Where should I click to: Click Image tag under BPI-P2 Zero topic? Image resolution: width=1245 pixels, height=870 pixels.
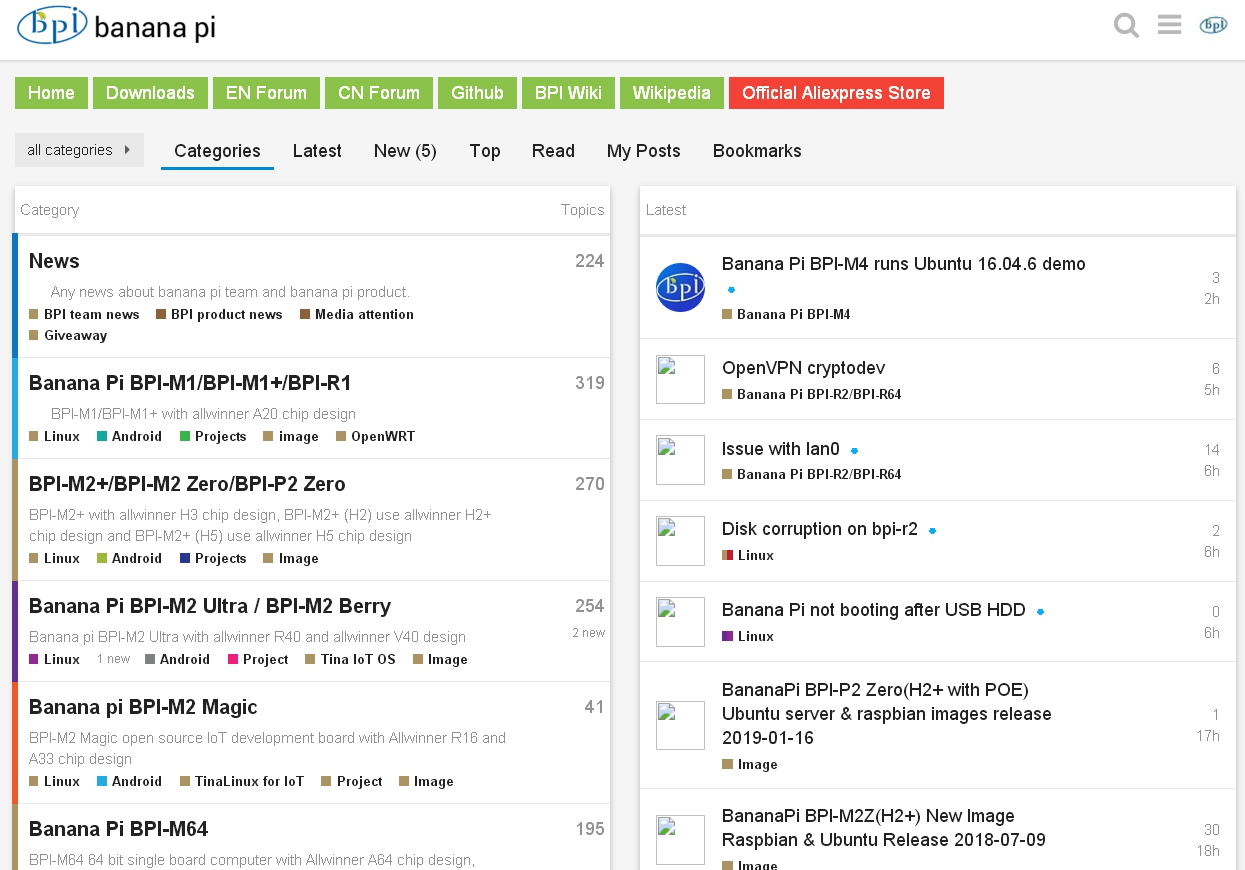click(750, 764)
